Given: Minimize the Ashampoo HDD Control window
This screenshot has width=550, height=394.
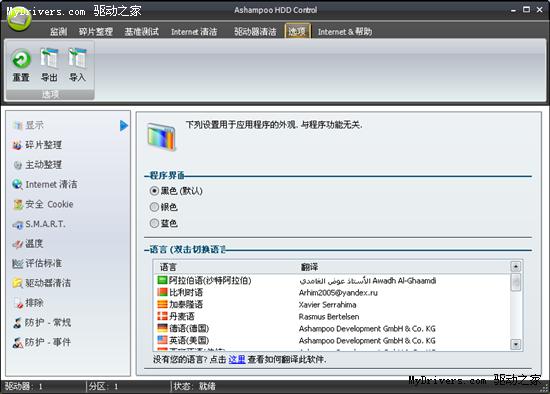Looking at the screenshot, I should point(513,10).
